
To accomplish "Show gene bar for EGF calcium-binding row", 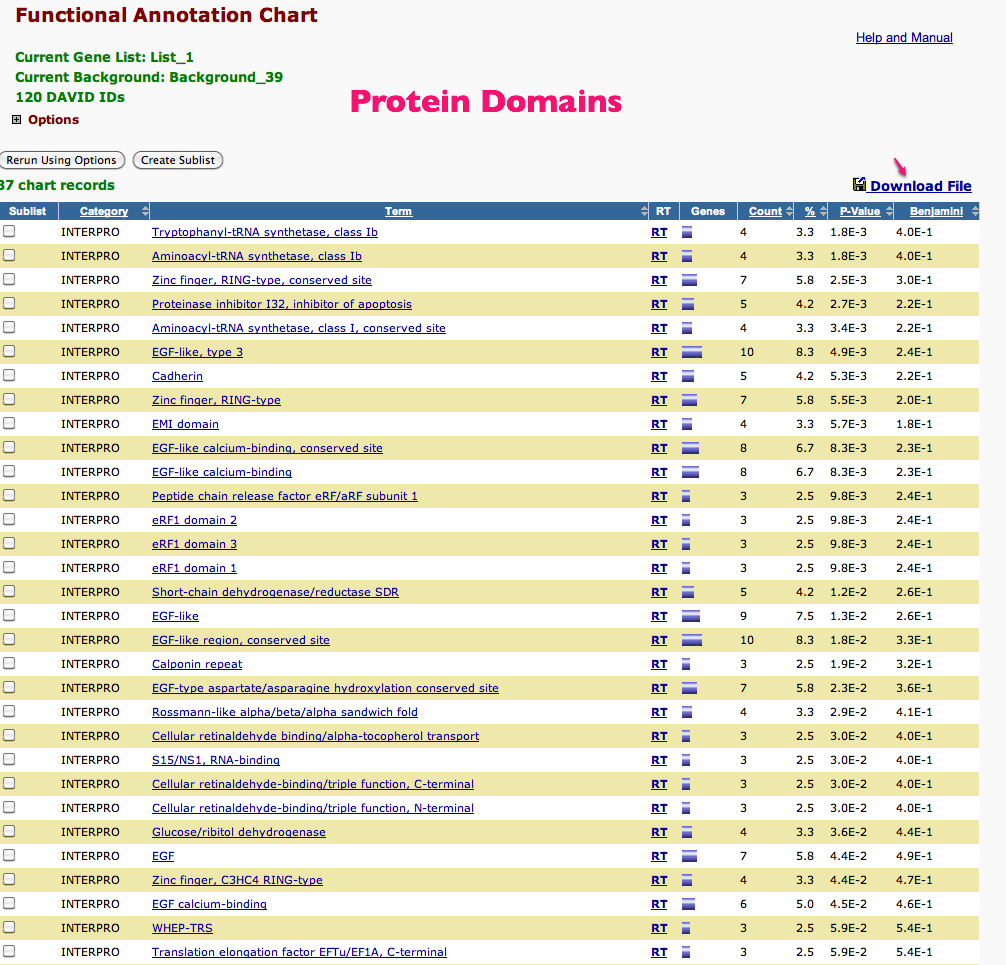I will pyautogui.click(x=688, y=904).
